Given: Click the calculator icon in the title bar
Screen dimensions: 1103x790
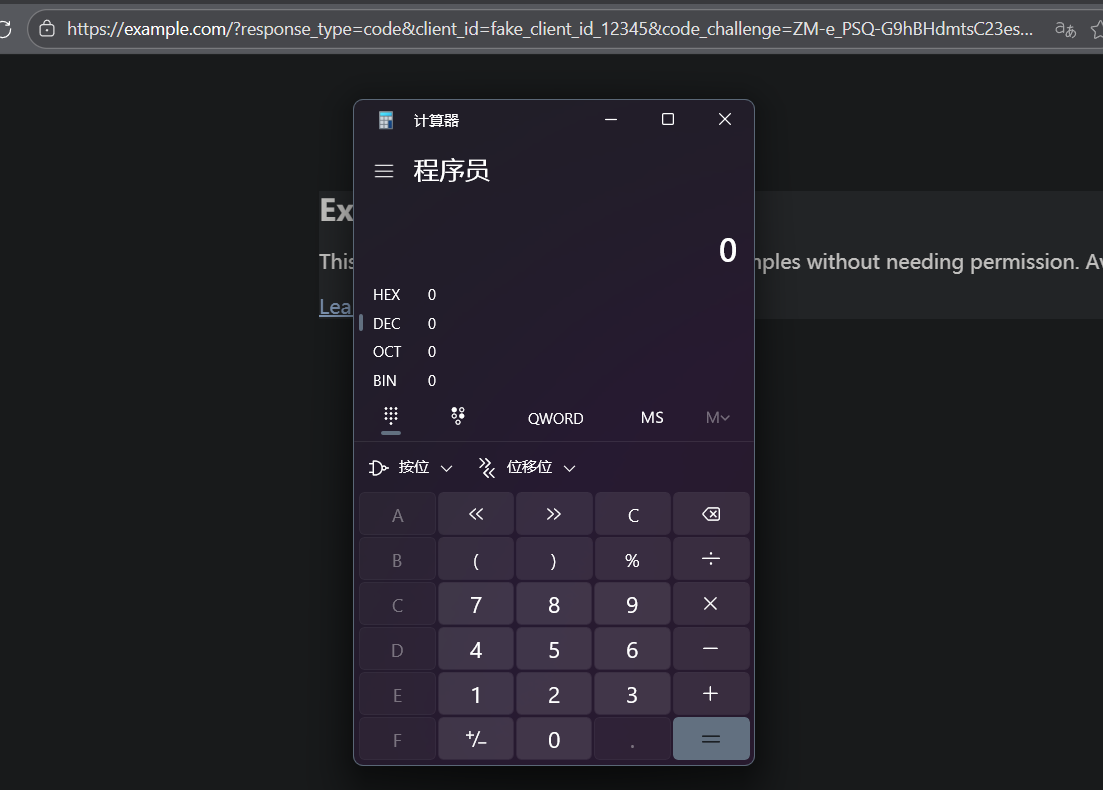Looking at the screenshot, I should 385,119.
